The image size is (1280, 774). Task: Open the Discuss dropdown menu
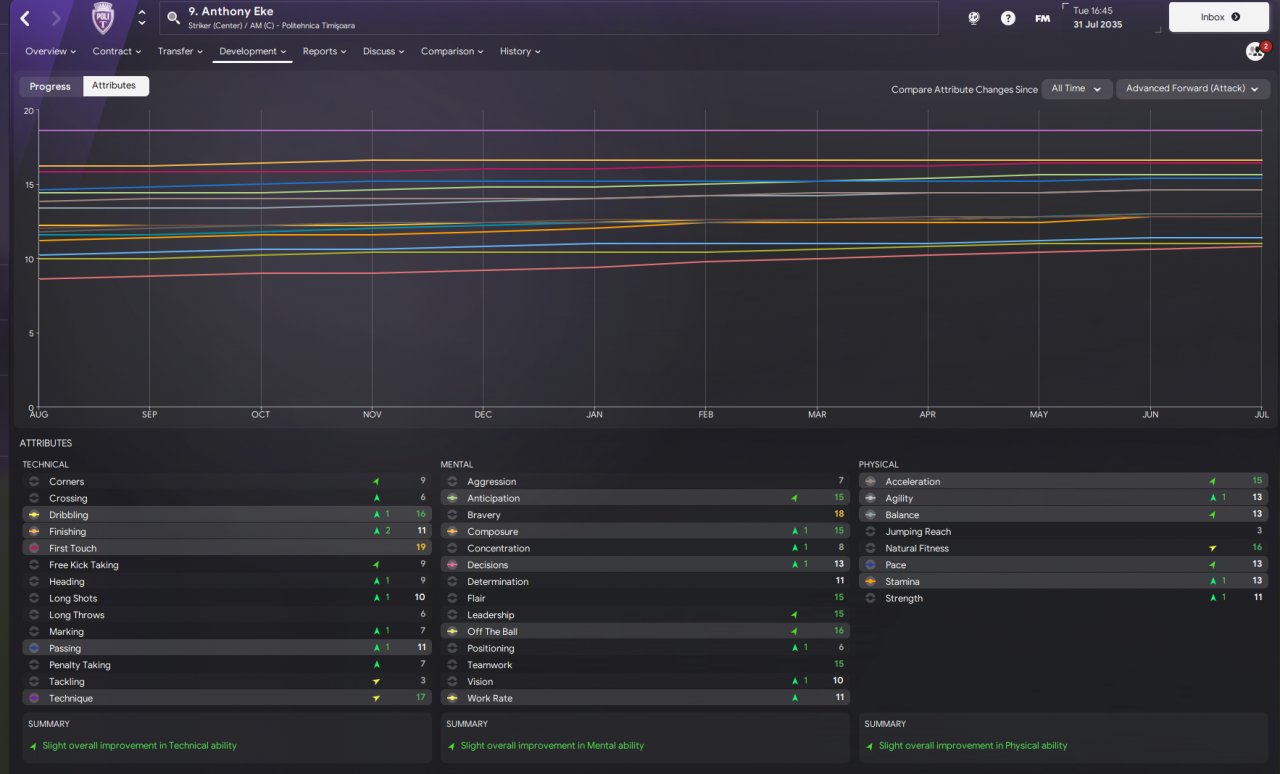(x=384, y=51)
